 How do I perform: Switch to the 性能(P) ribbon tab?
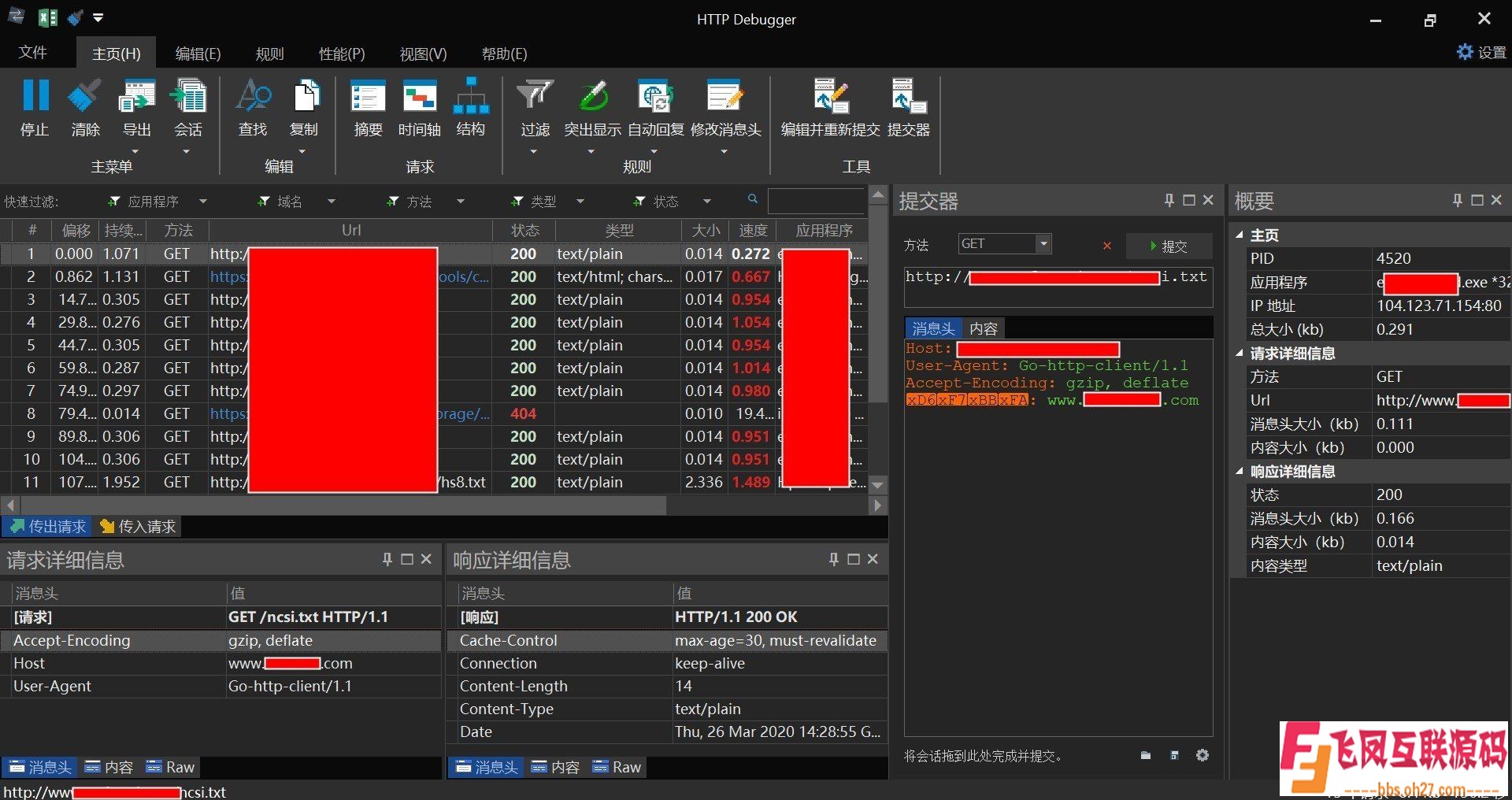[342, 54]
